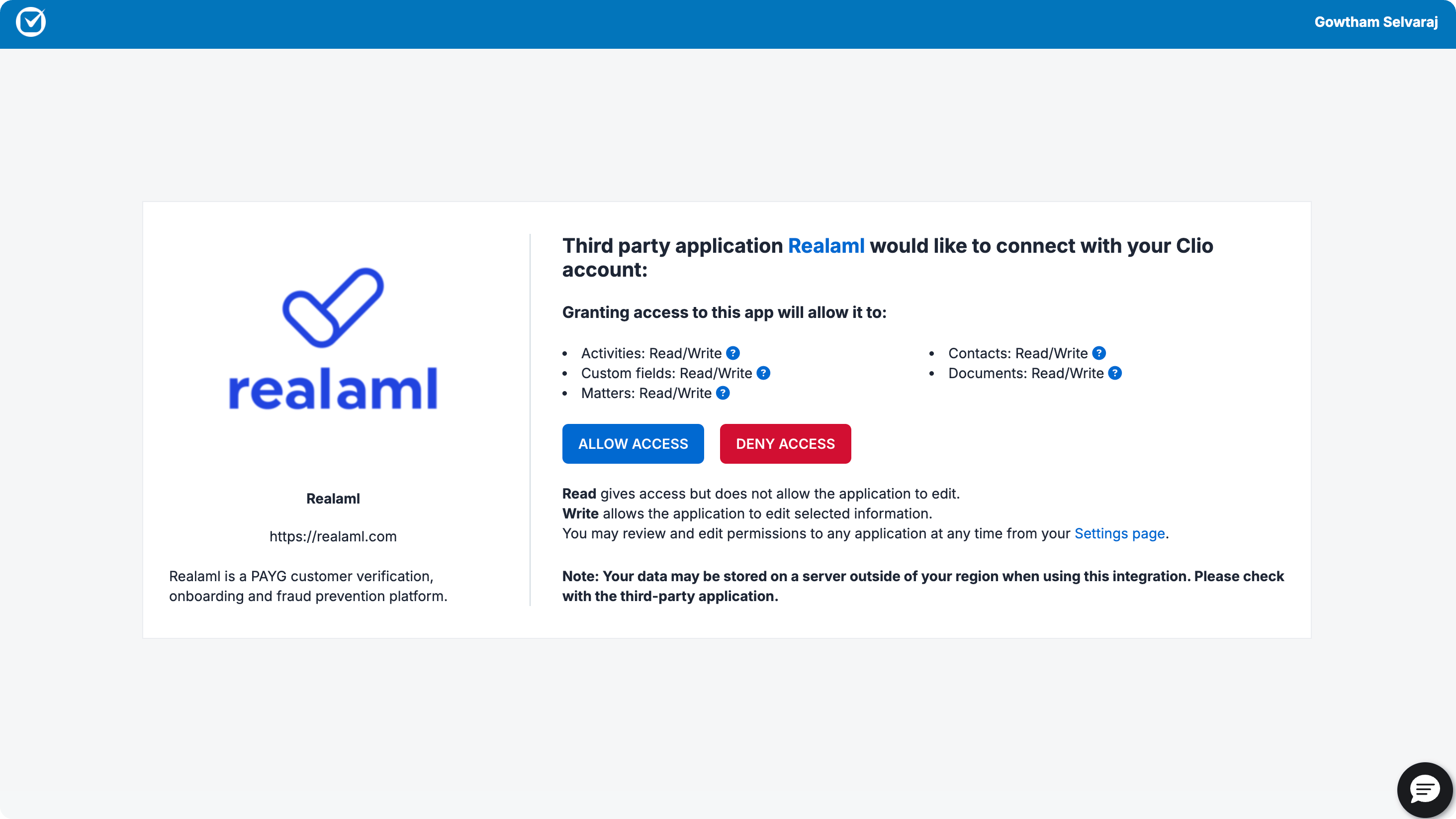The height and width of the screenshot is (819, 1456).
Task: Click the Clio checkmark logo
Action: pyautogui.click(x=30, y=22)
